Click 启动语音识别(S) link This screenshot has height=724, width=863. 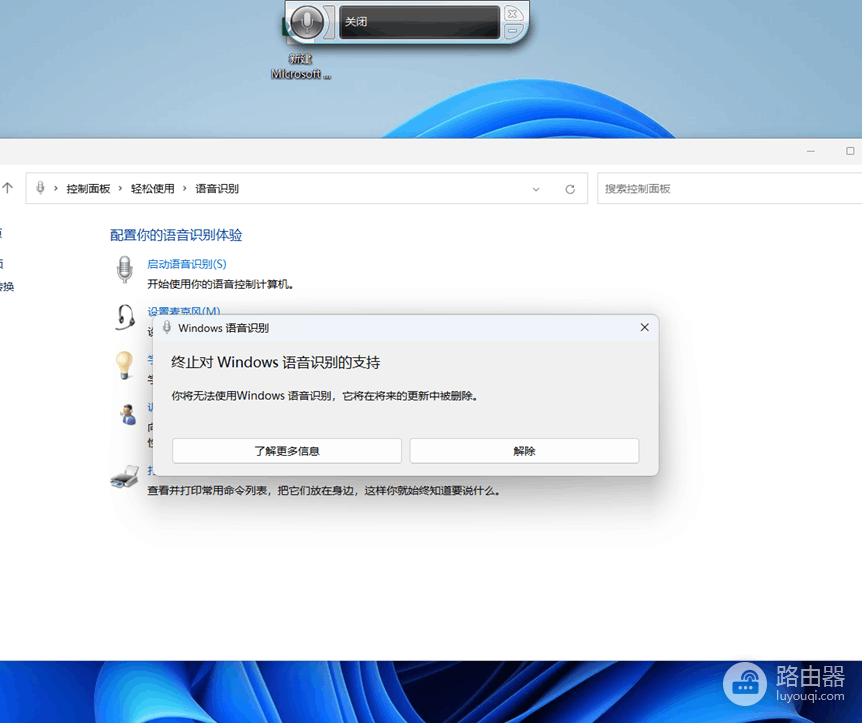187,264
